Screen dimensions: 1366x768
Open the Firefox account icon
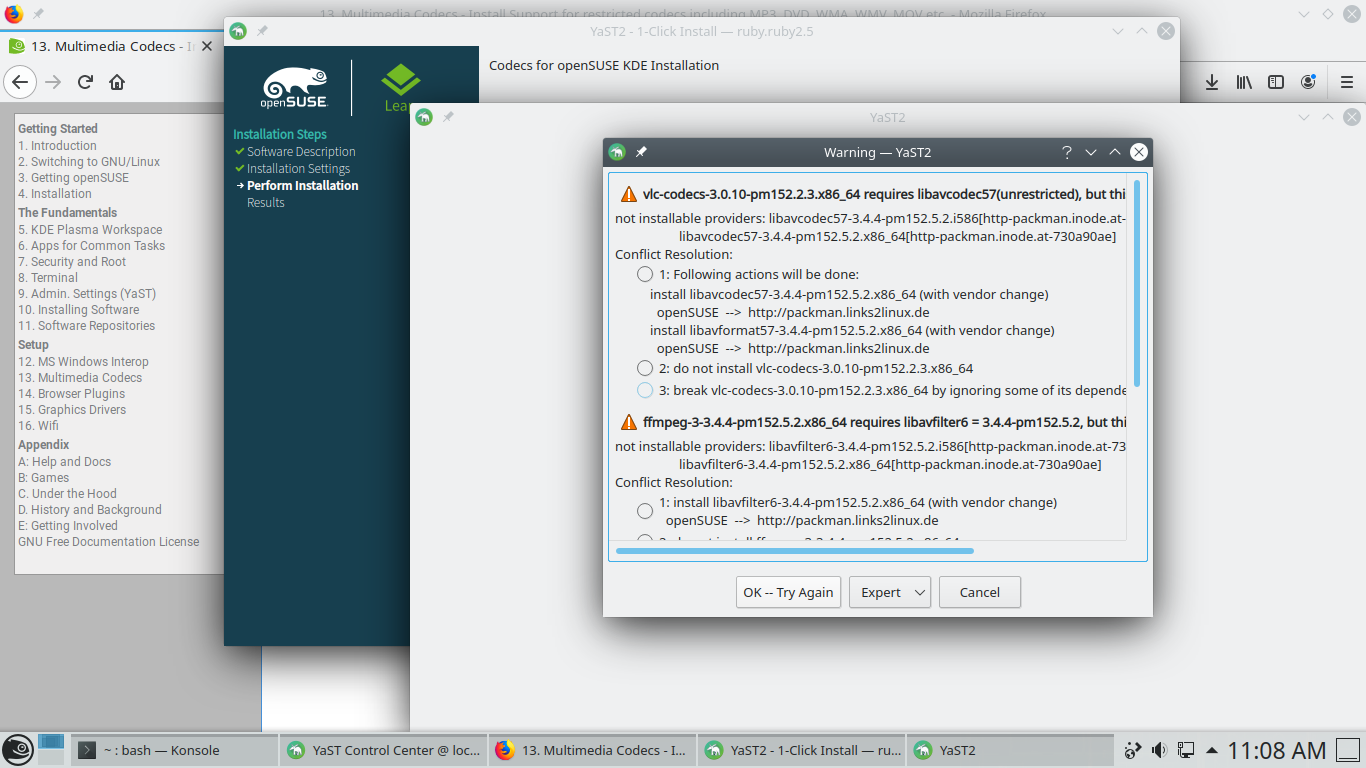point(1308,82)
